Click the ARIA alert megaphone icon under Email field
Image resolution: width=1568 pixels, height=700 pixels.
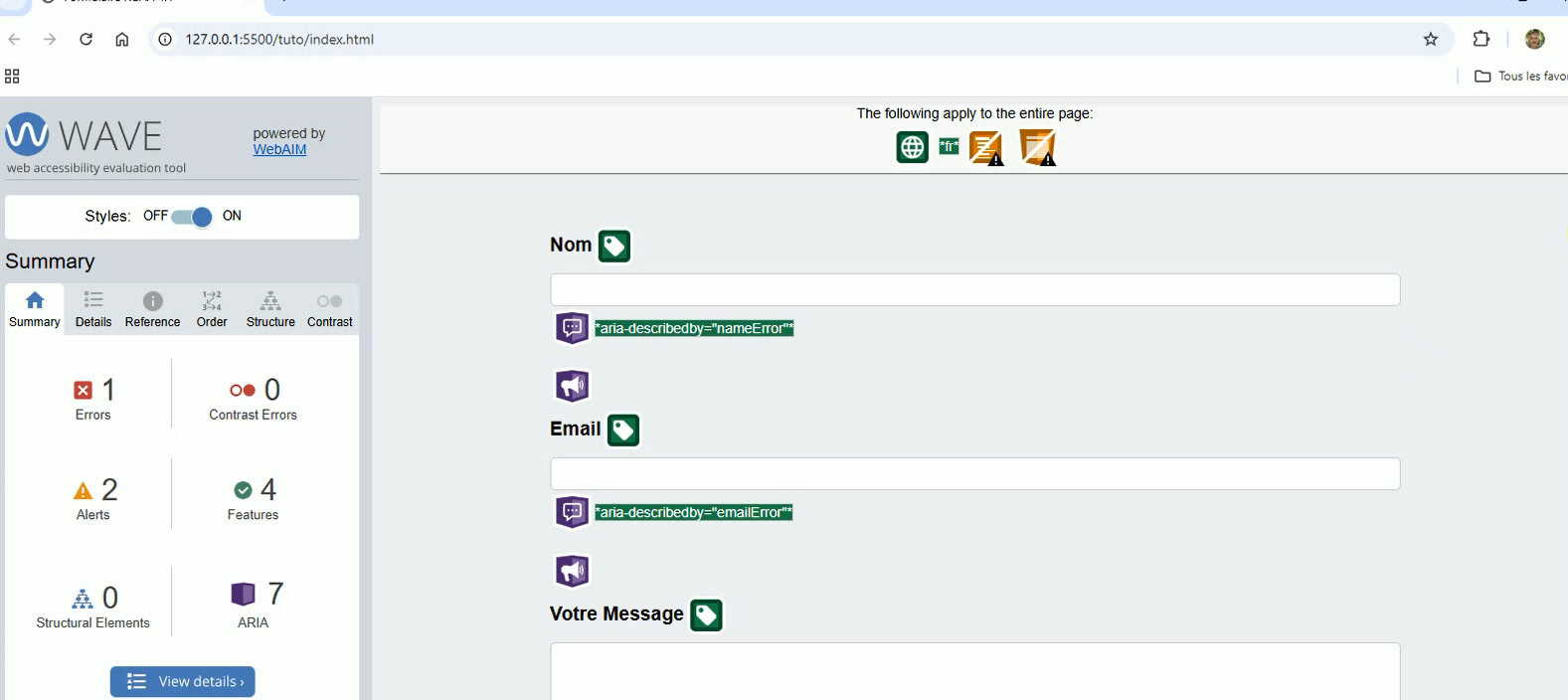coord(572,571)
